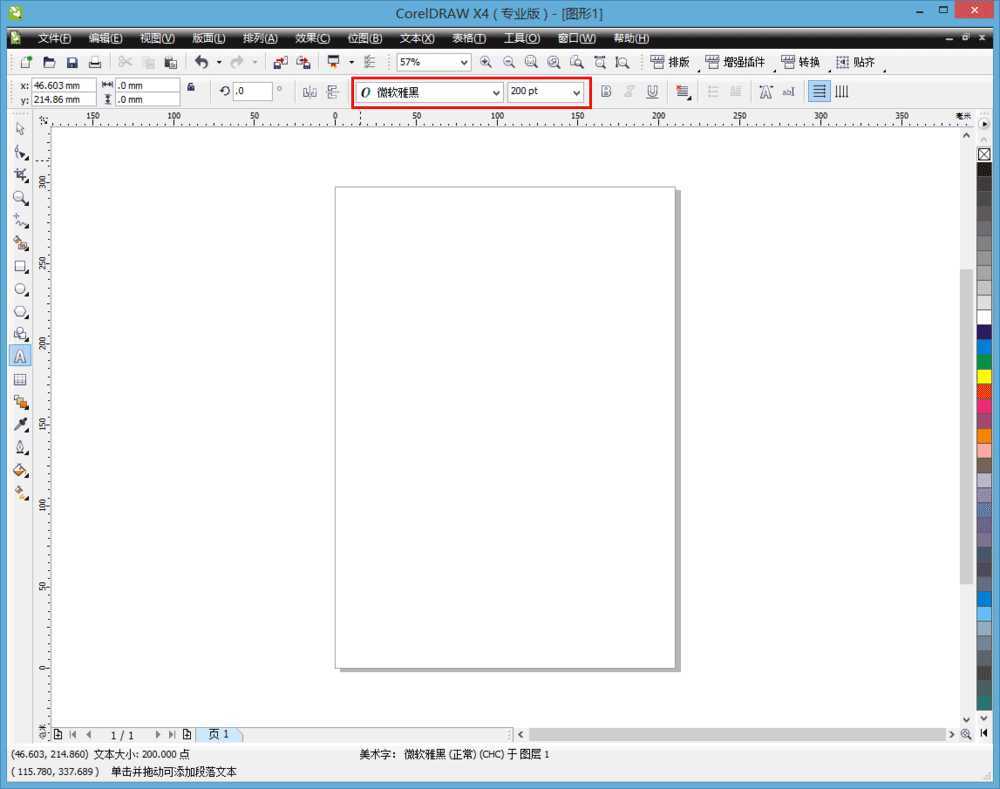This screenshot has height=789, width=1000.
Task: Open the 文本(X) menu
Action: click(x=417, y=38)
